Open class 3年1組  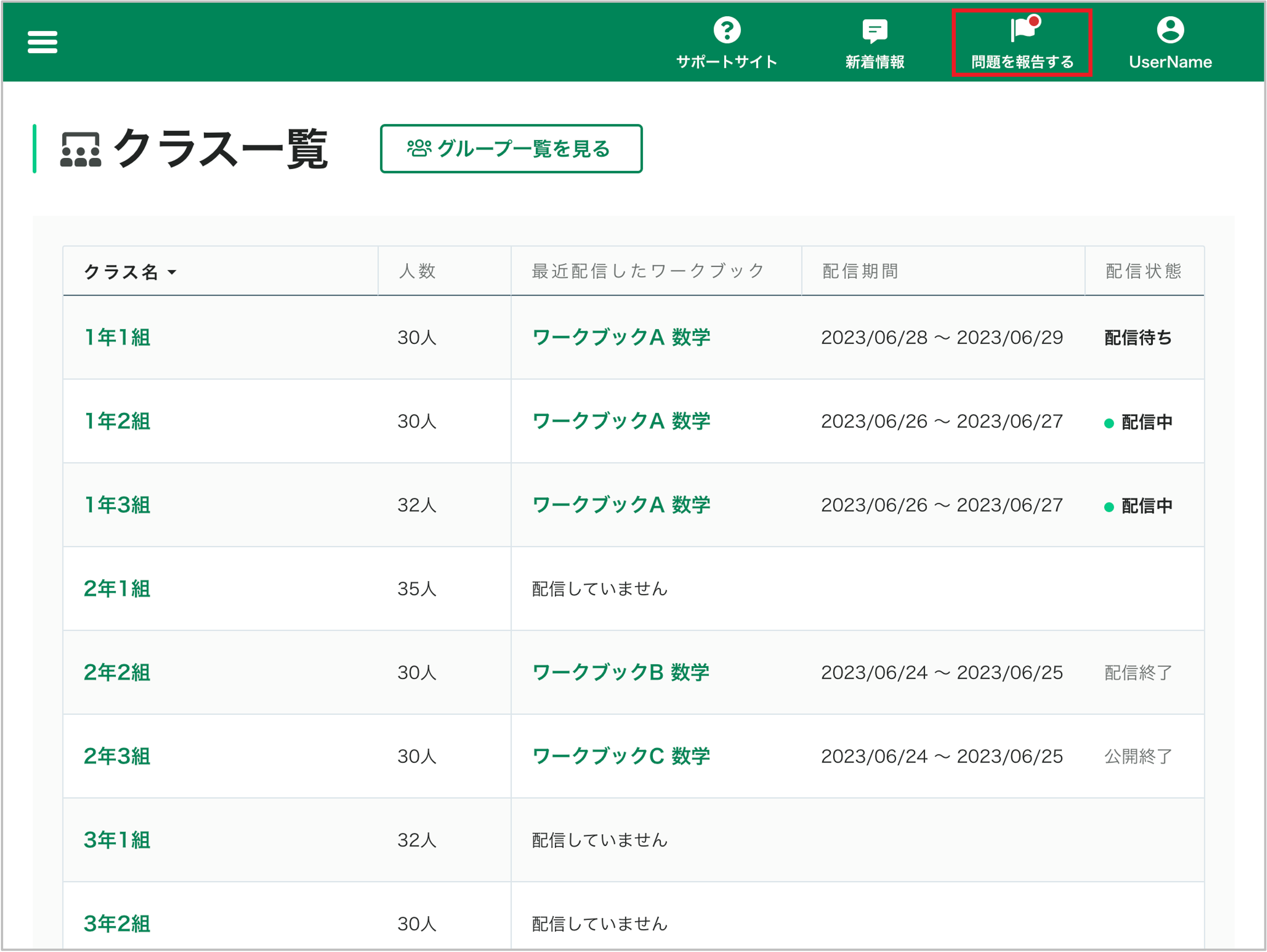point(117,840)
